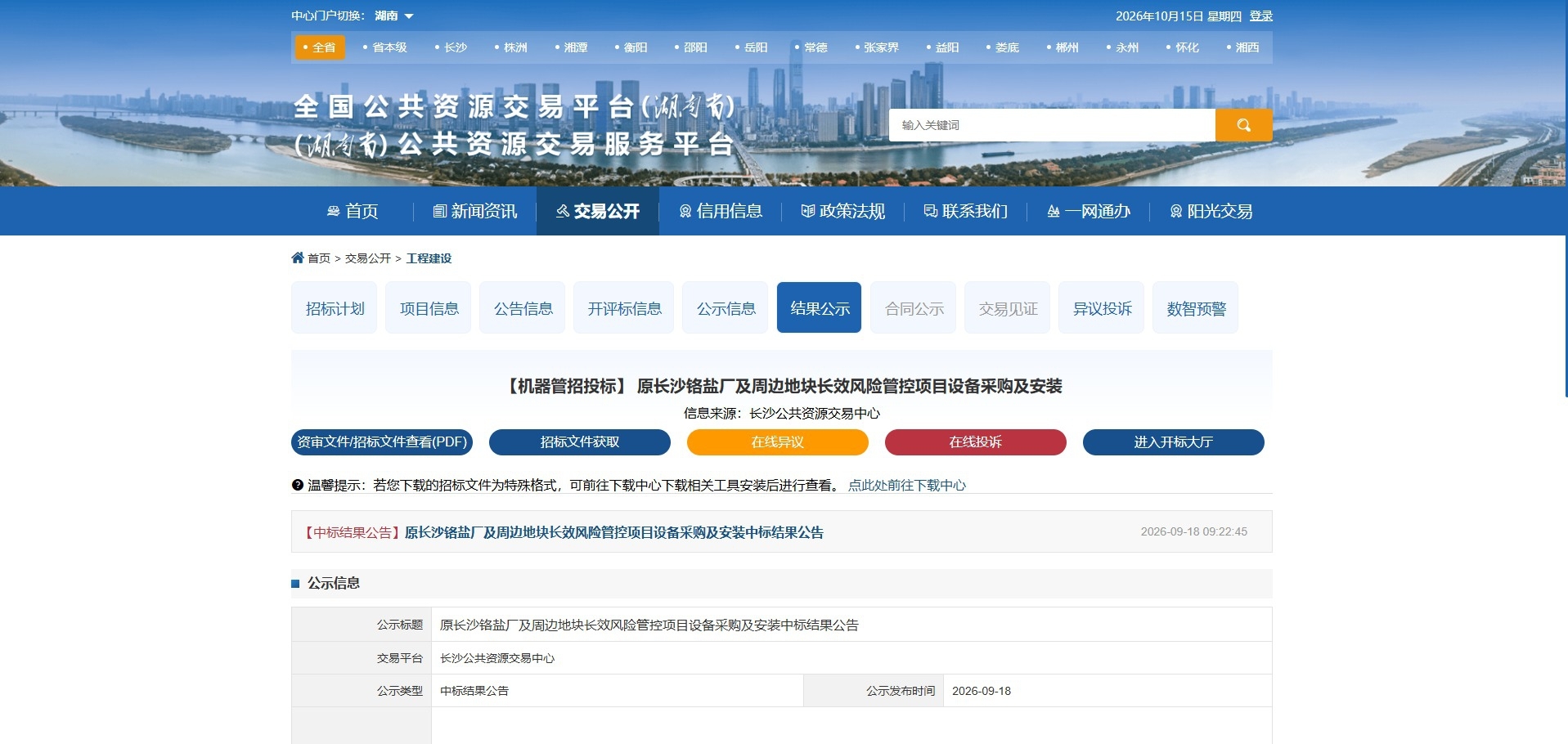The image size is (1568, 744).
Task: Switch to the 开评标信息 tab
Action: [x=624, y=308]
